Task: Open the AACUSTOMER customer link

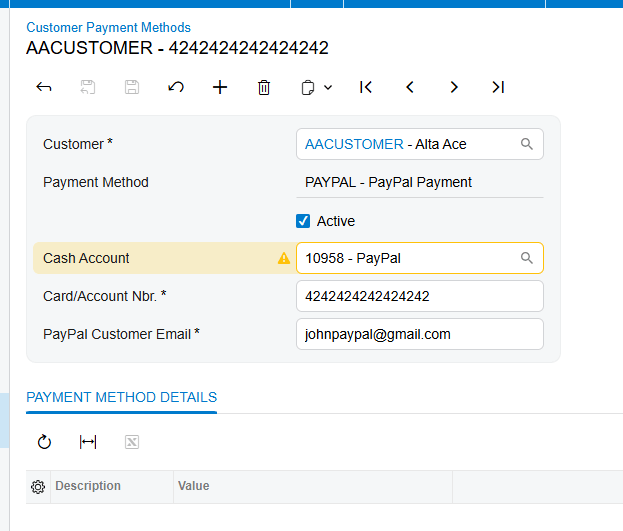Action: pos(354,144)
